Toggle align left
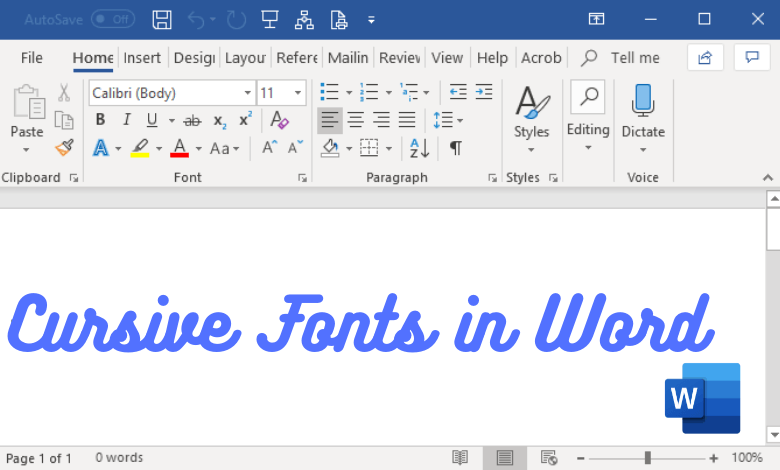 click(x=330, y=120)
